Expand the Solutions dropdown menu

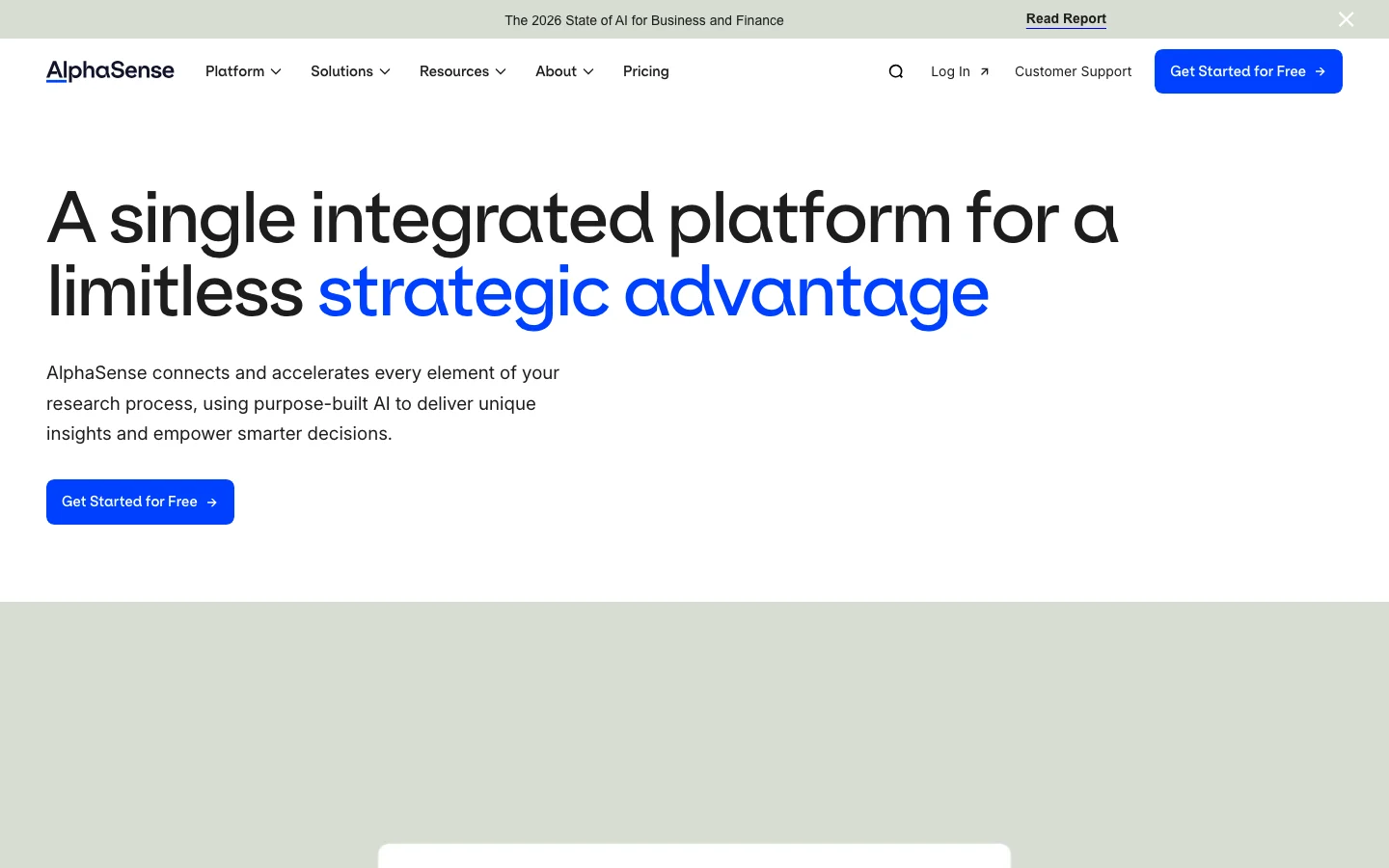point(351,71)
